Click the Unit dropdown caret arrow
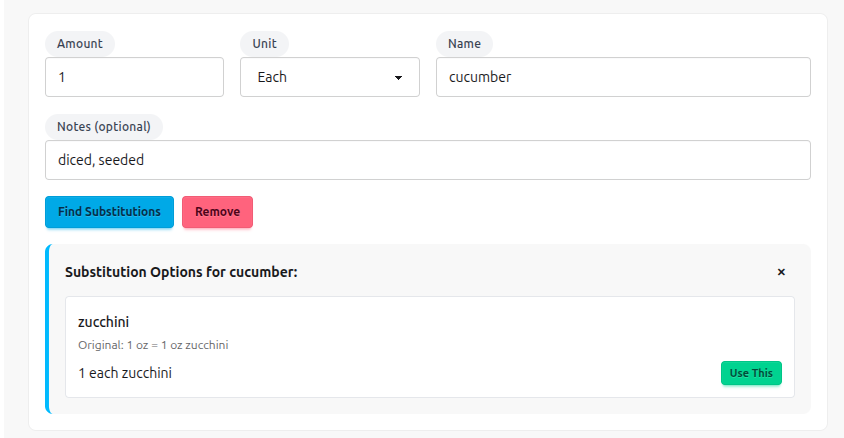The height and width of the screenshot is (438, 844). [398, 77]
